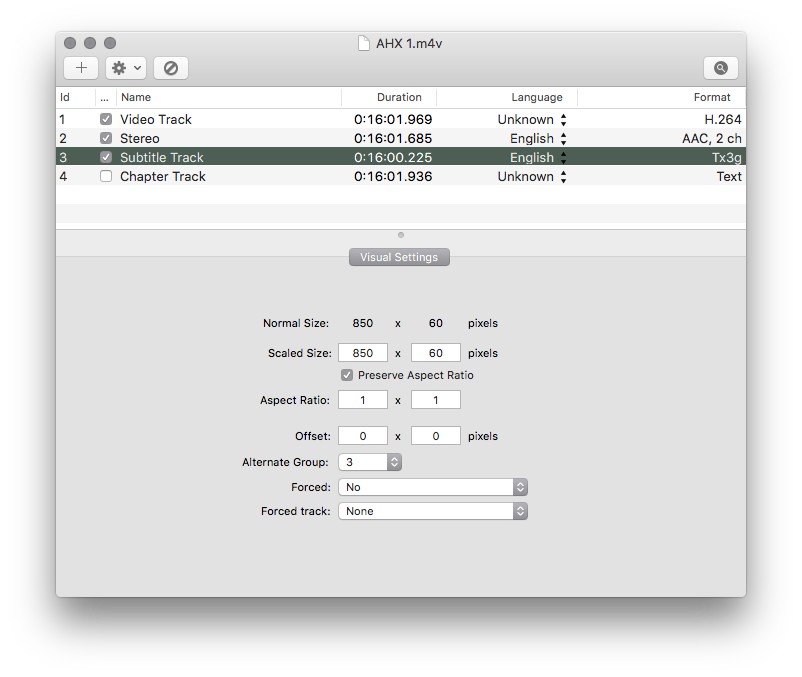
Task: Open Video Track language popup
Action: 563,120
